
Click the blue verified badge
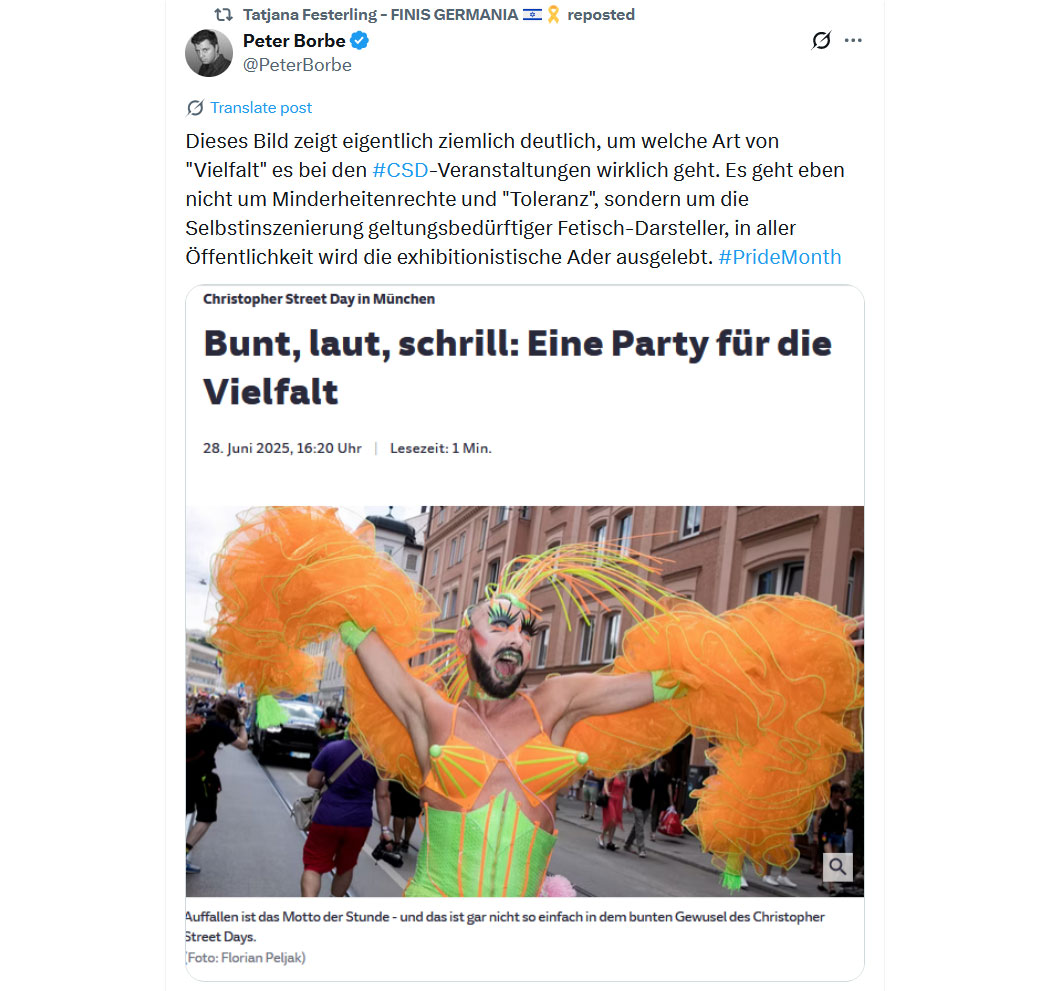pos(360,41)
